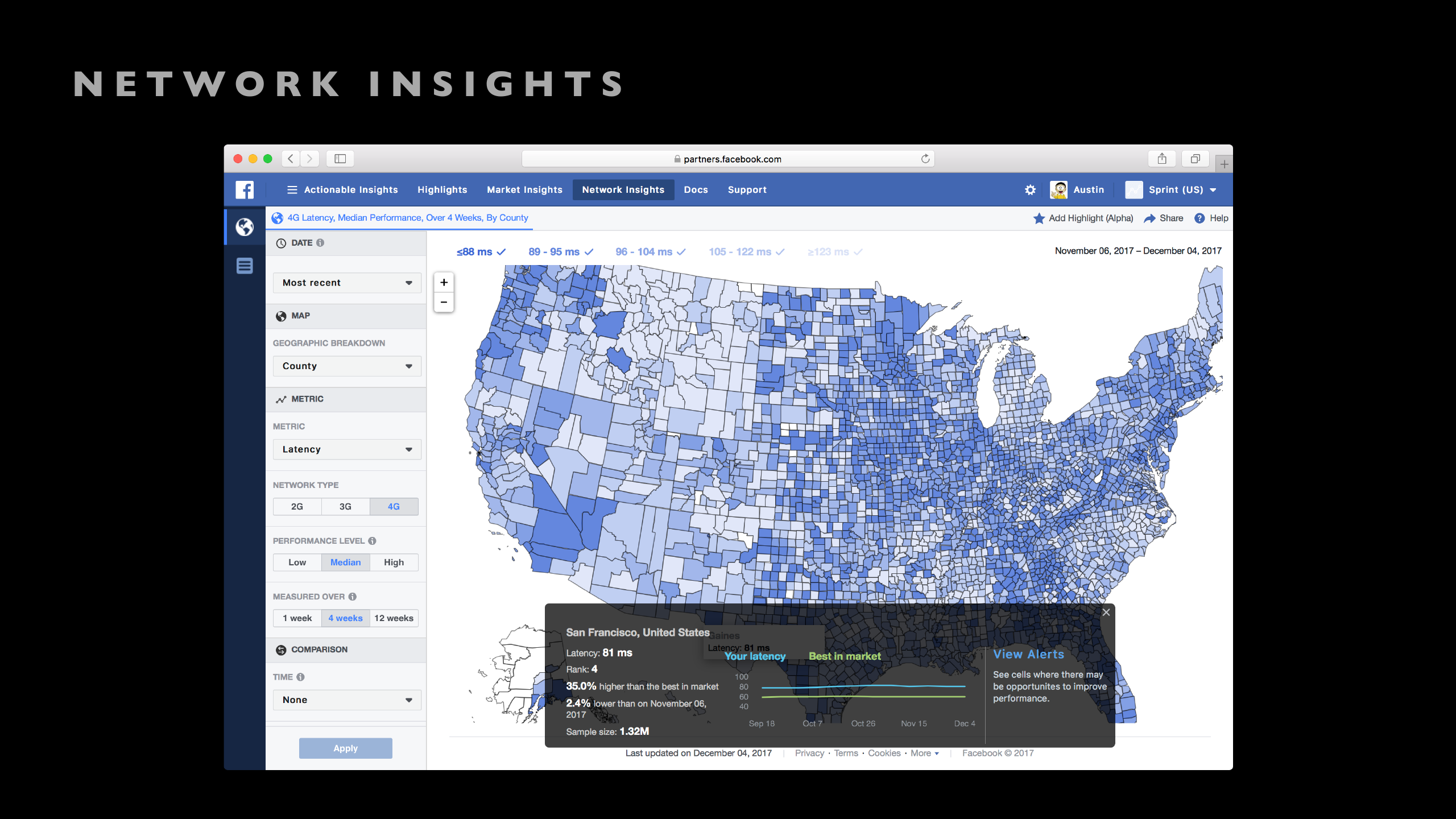
Task: Collapse the MAP section header
Action: [346, 316]
